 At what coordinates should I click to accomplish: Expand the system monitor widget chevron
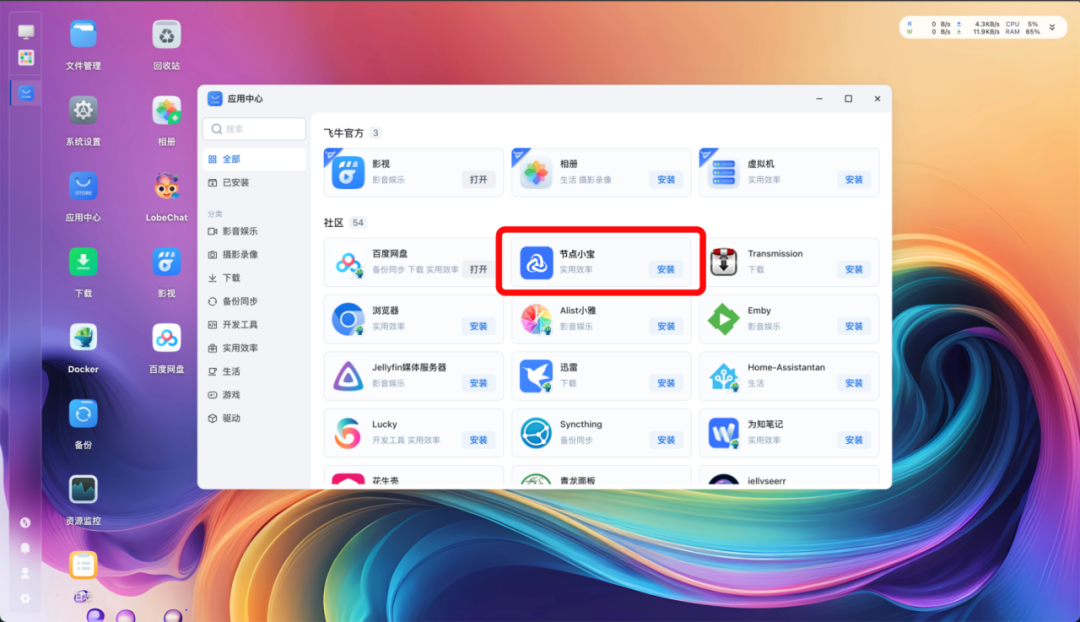pyautogui.click(x=1052, y=28)
